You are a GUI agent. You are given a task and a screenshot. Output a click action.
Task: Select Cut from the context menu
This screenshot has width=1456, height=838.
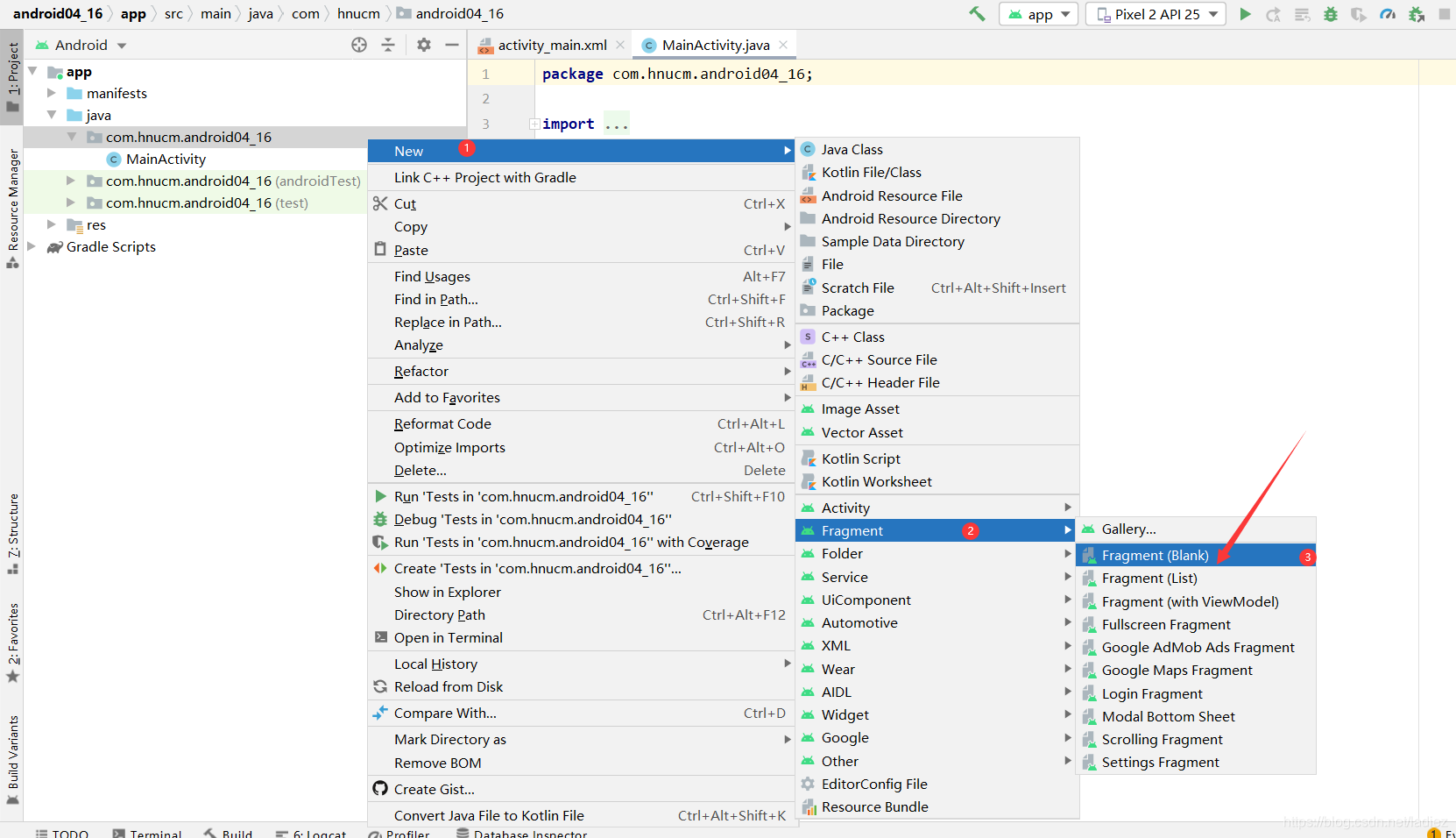coord(581,203)
